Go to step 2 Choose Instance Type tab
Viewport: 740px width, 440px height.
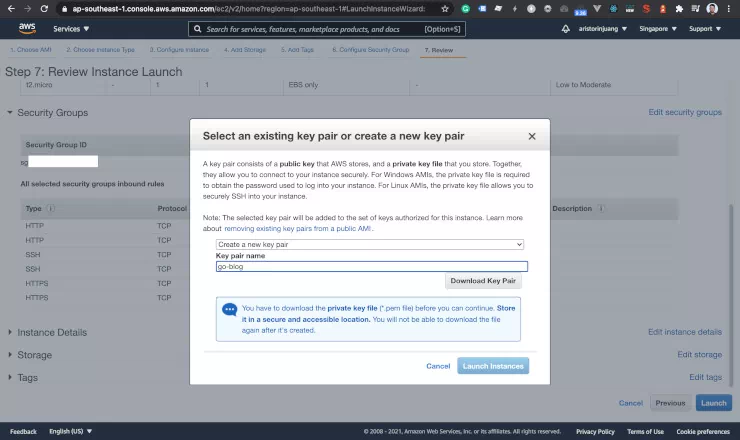101,50
